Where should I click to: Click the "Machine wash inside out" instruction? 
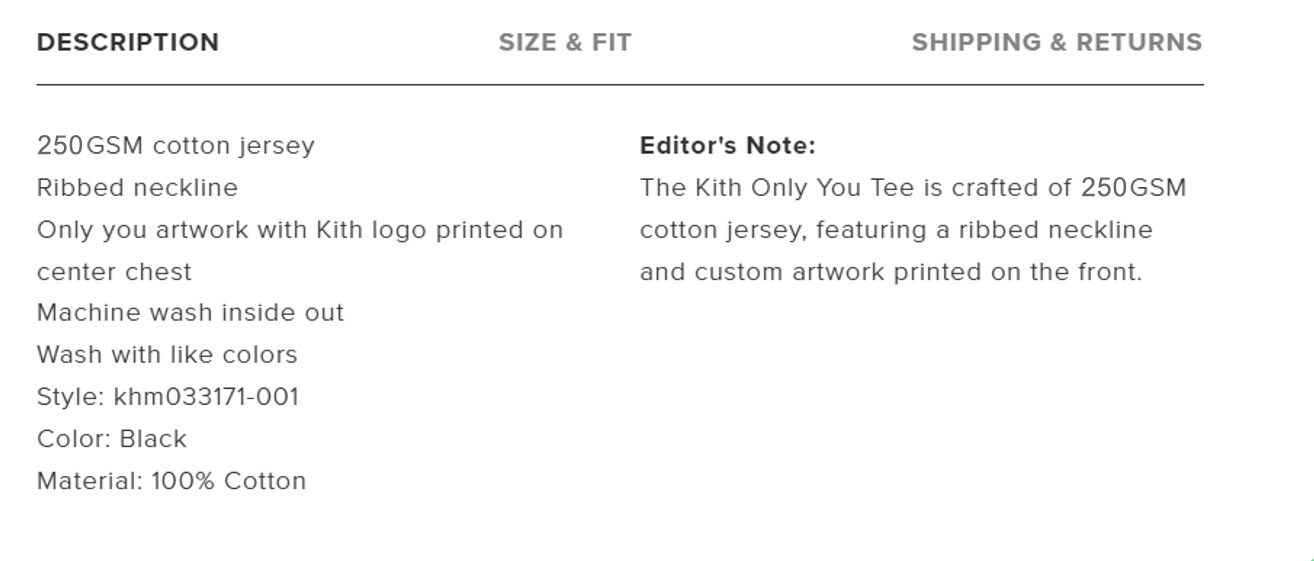pos(190,313)
